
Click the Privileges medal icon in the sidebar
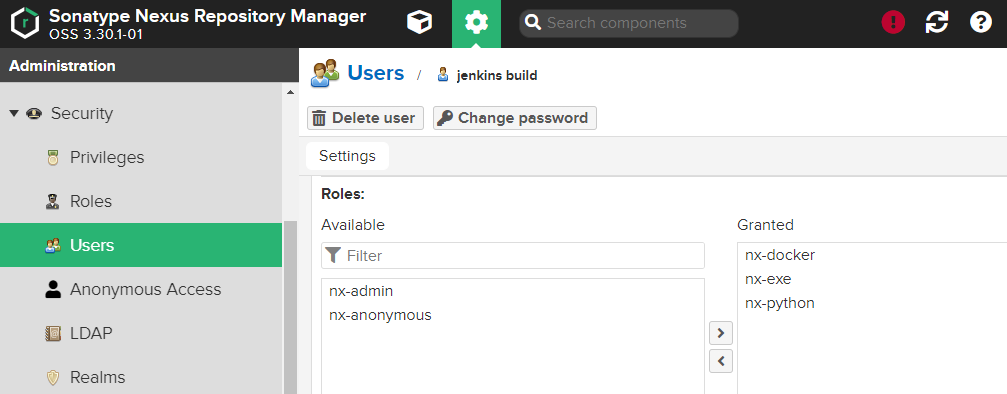click(x=53, y=157)
